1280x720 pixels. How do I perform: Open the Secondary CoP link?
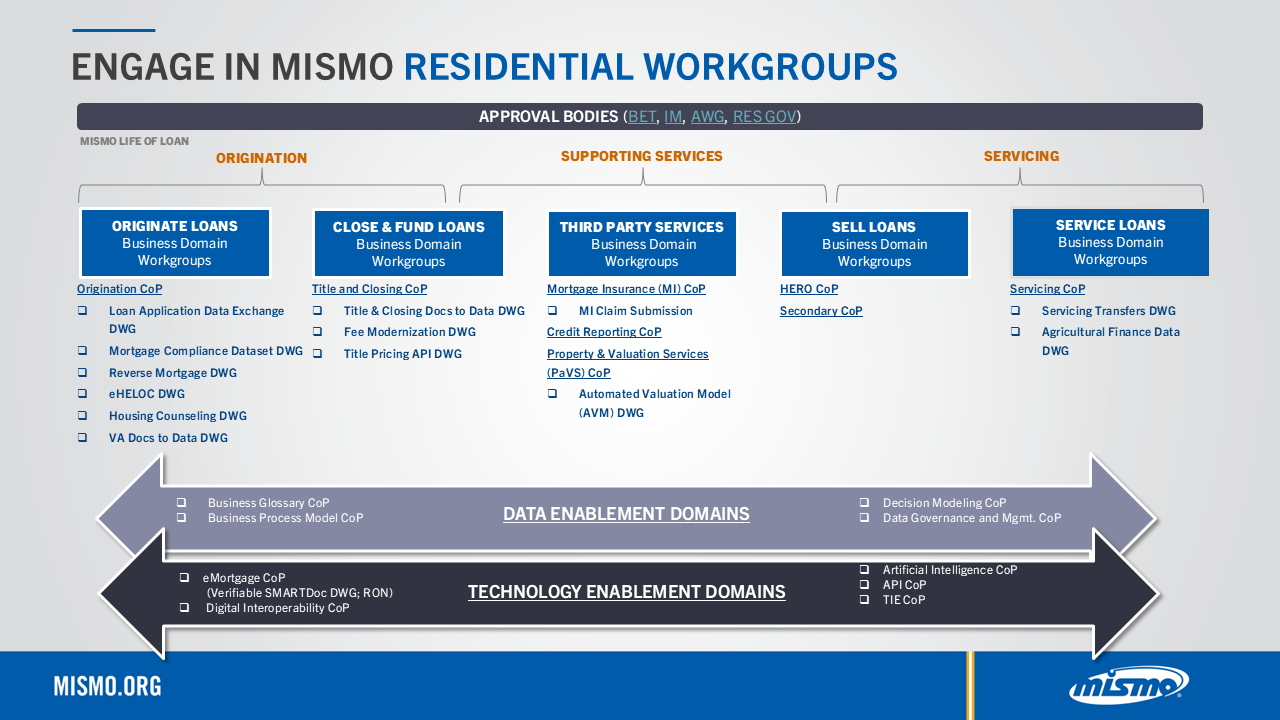pos(821,311)
